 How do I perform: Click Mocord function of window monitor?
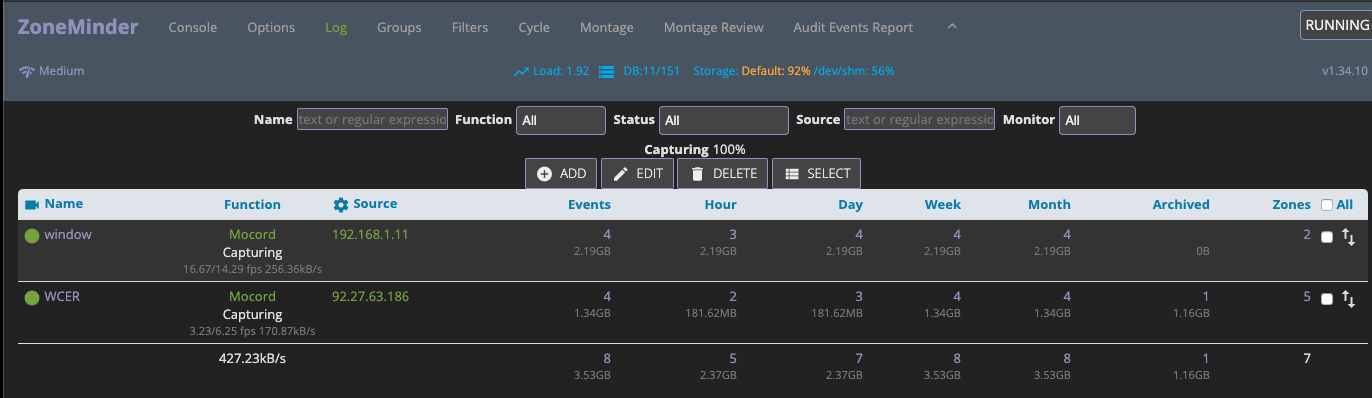(252, 235)
